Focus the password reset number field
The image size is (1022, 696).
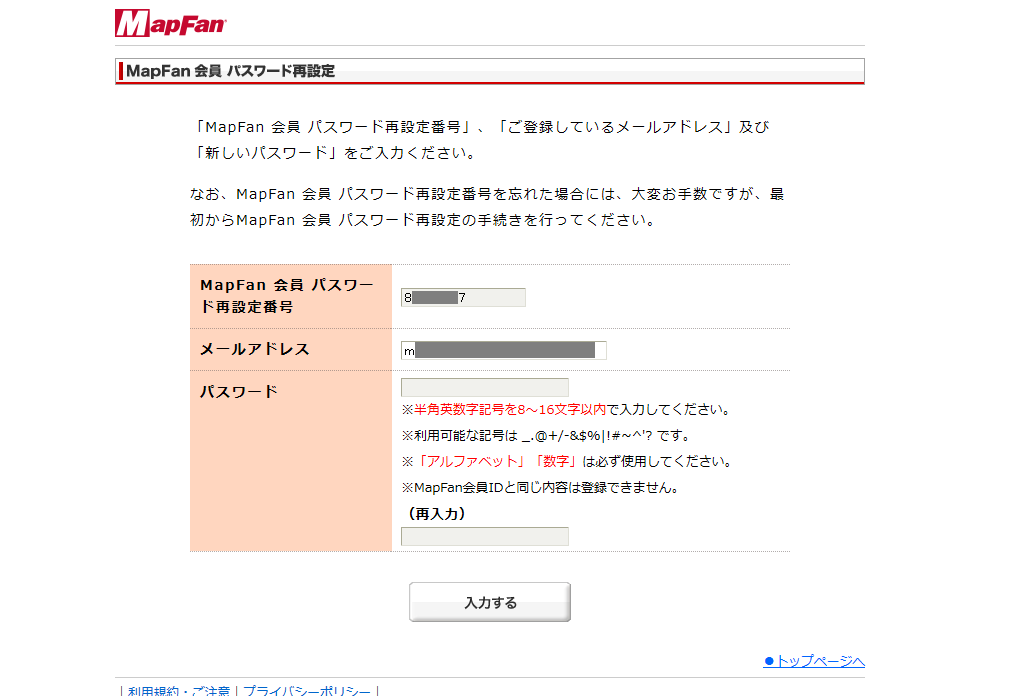(463, 298)
